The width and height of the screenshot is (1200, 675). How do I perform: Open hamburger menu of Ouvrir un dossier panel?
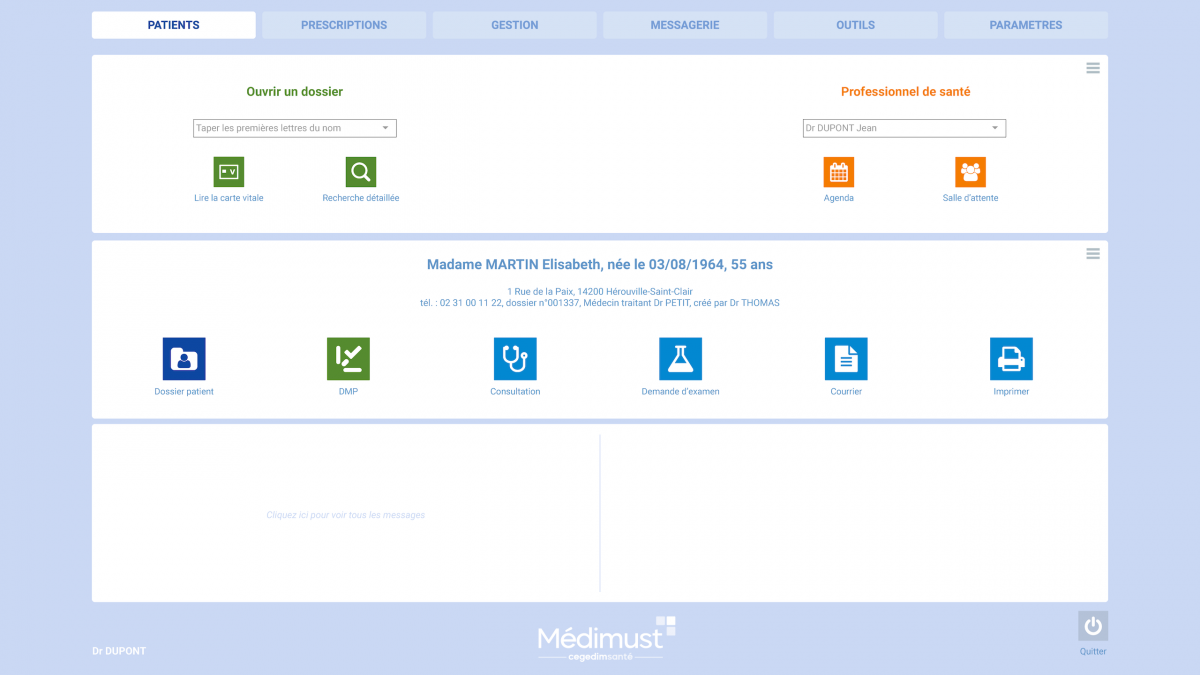pos(1093,68)
